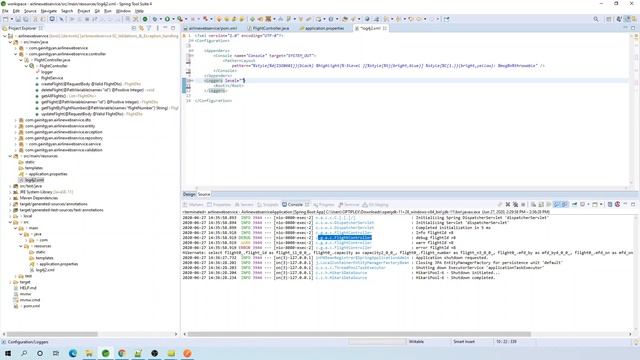Open the Project menu
The height and width of the screenshot is (360, 640).
click(84, 11)
